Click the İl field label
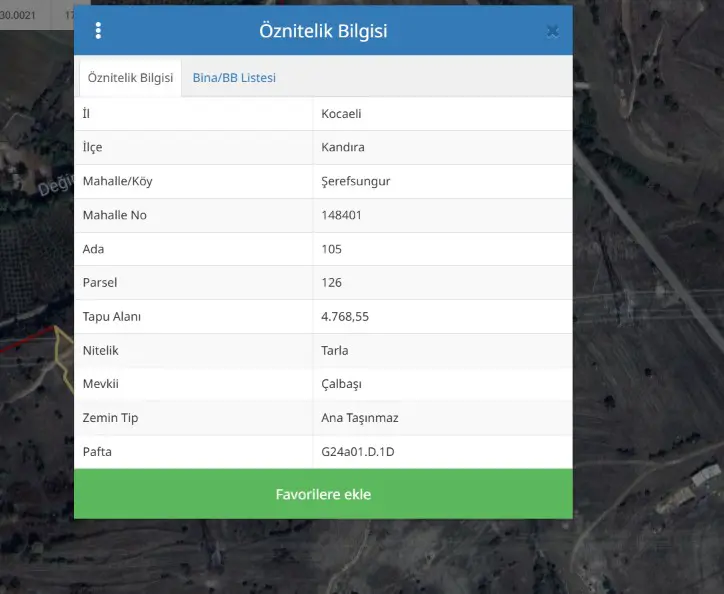The height and width of the screenshot is (594, 724). pos(86,114)
